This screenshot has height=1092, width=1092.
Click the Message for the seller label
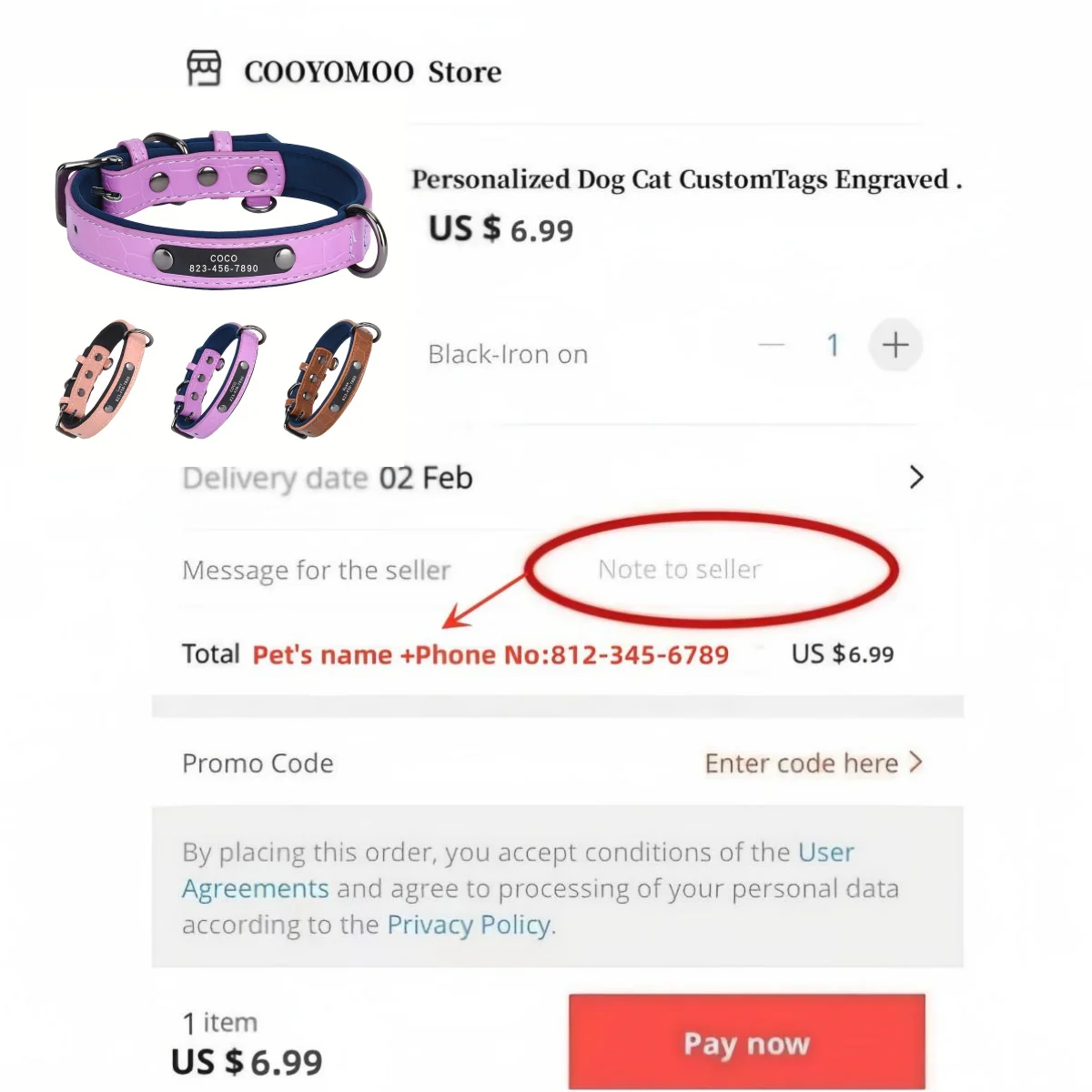click(x=316, y=571)
